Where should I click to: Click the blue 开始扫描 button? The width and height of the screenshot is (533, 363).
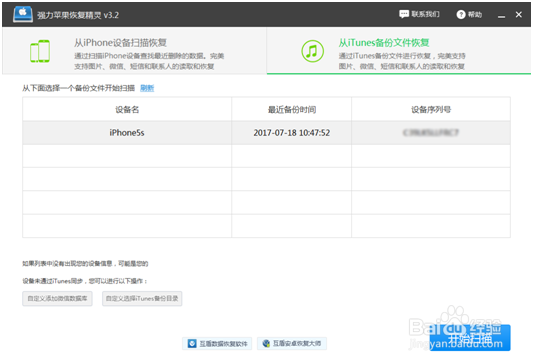(x=470, y=338)
